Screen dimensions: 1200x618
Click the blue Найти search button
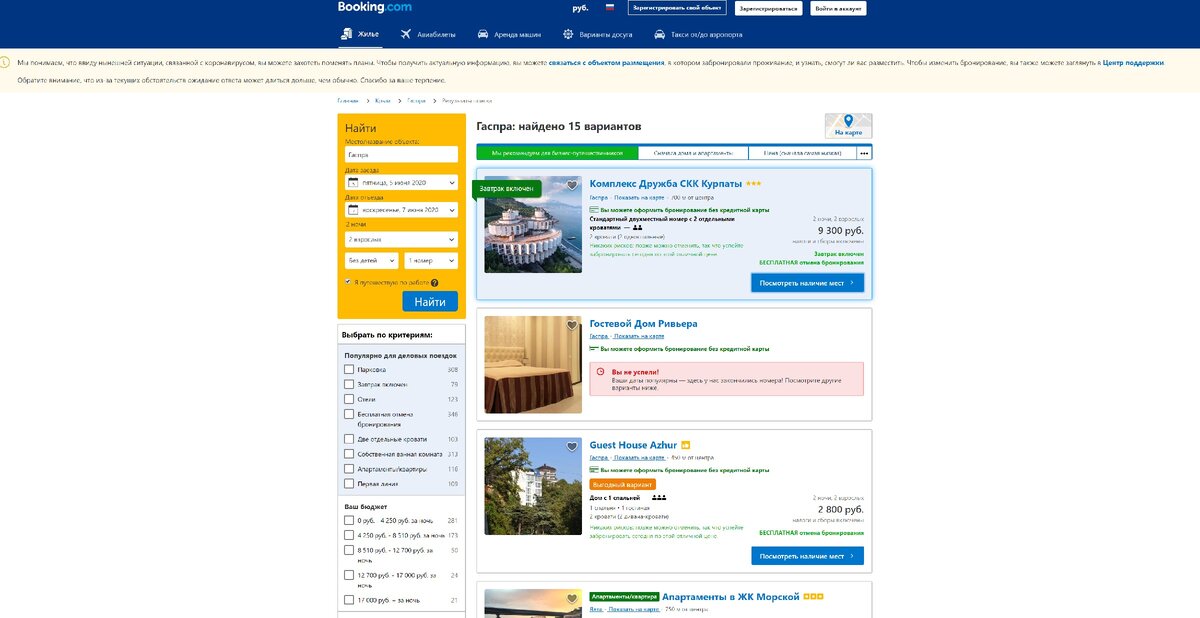pyautogui.click(x=430, y=301)
